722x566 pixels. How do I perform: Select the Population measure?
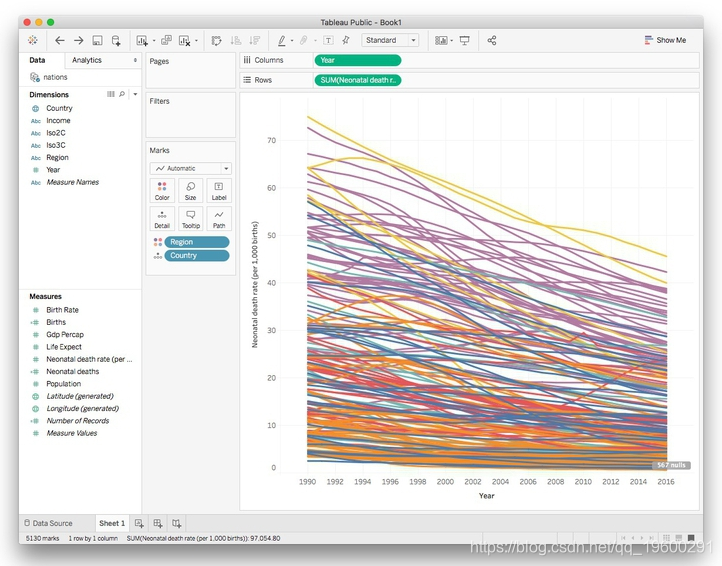[64, 384]
